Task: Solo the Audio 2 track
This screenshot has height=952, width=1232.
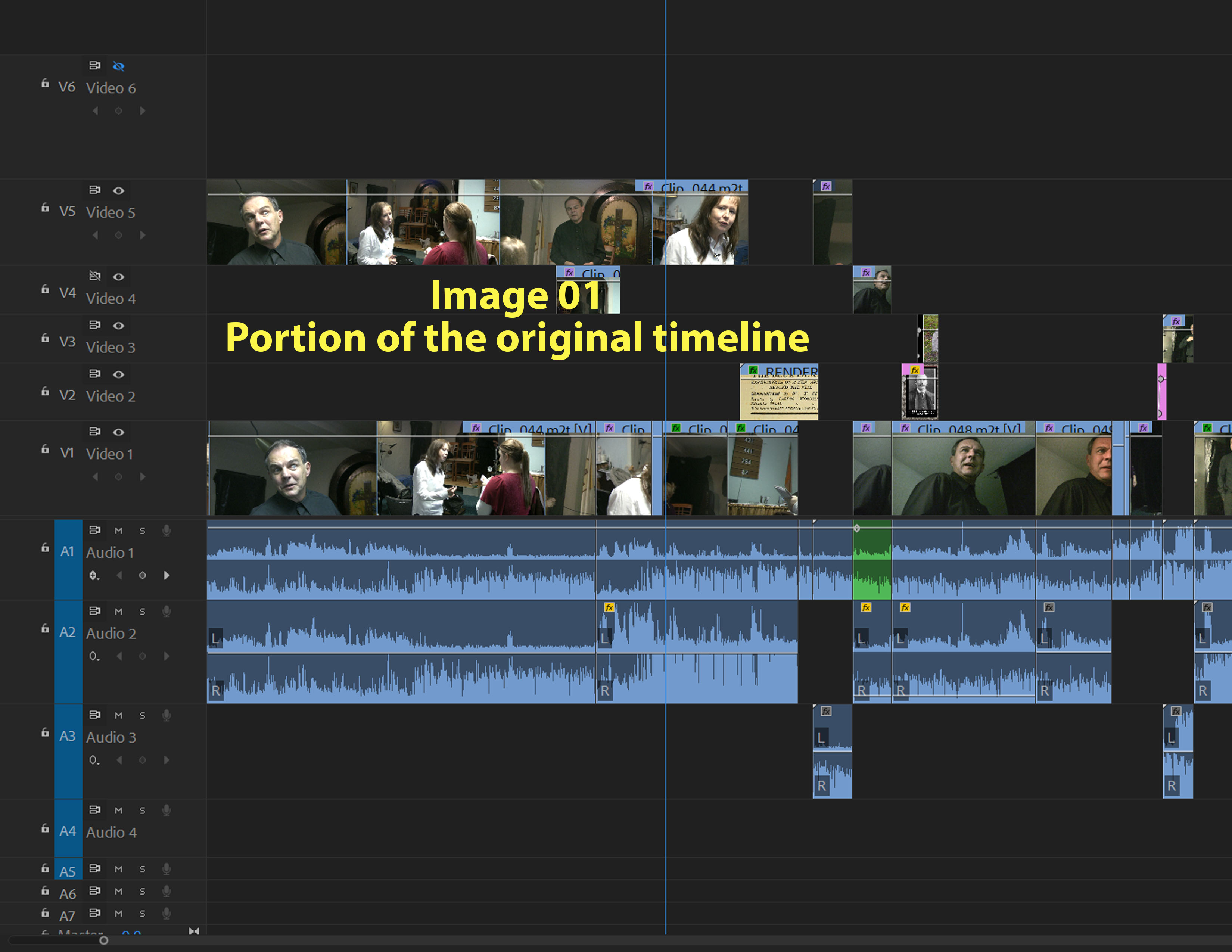Action: point(142,612)
